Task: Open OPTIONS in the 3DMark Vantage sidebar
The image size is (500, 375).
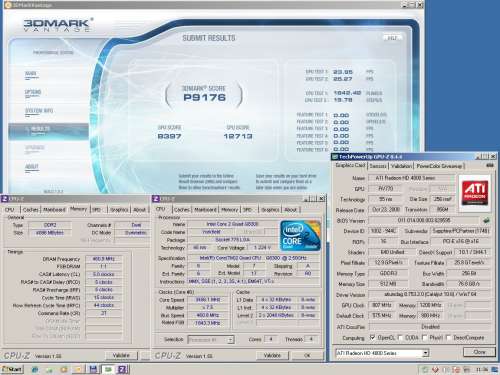Action: pyautogui.click(x=33, y=92)
